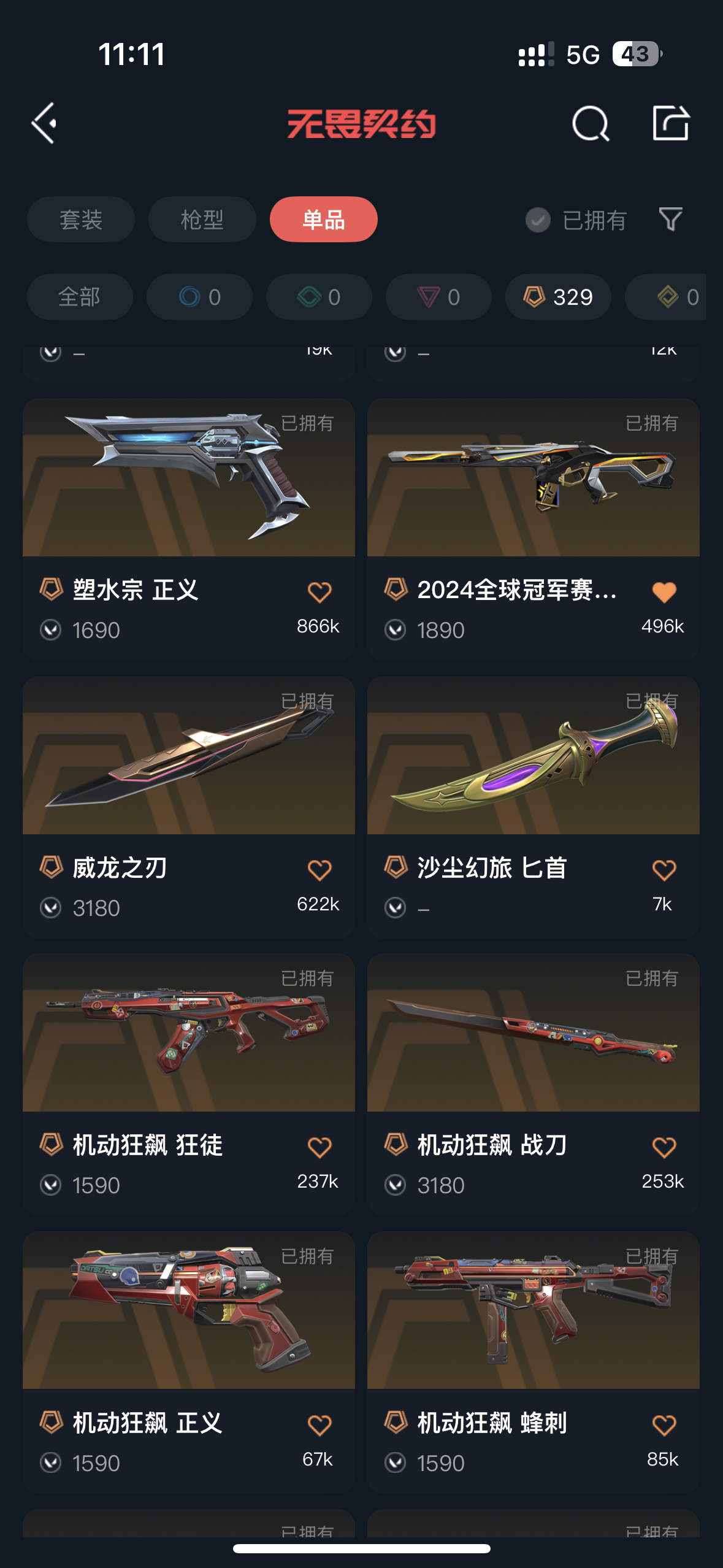Toggle heart on 机动狂飙 蜂刺
723x1568 pixels.
point(664,1425)
